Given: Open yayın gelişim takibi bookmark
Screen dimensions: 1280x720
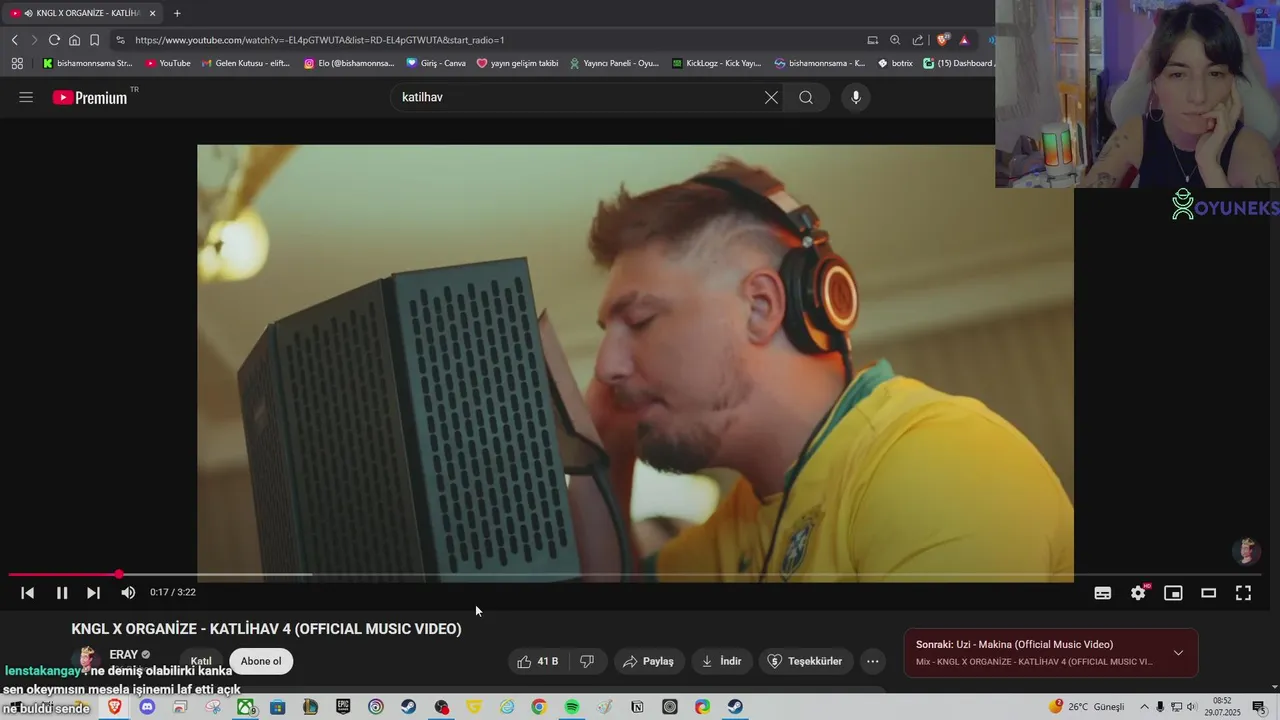Looking at the screenshot, I should click(518, 63).
